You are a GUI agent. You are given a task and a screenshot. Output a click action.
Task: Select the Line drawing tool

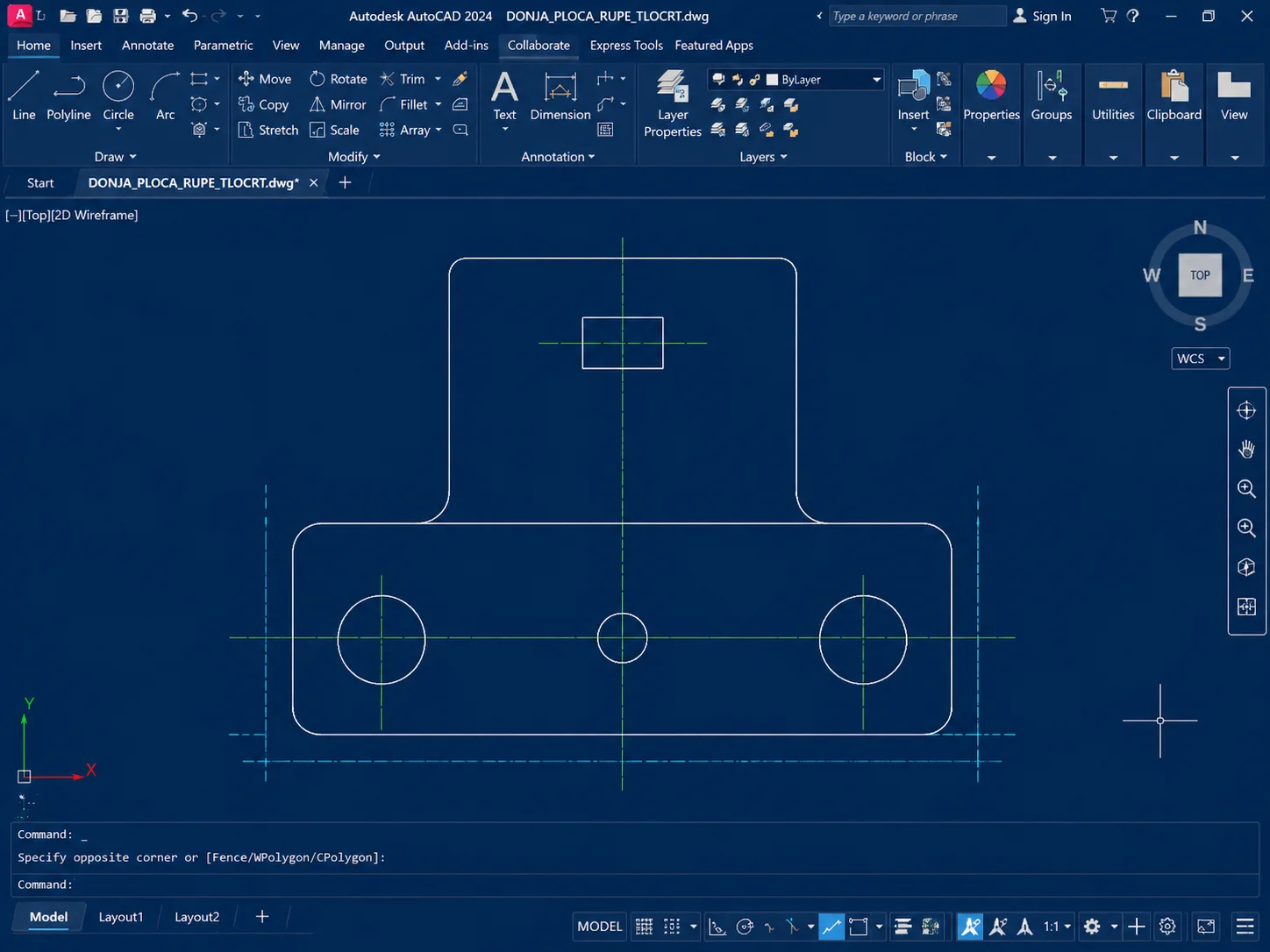(24, 96)
